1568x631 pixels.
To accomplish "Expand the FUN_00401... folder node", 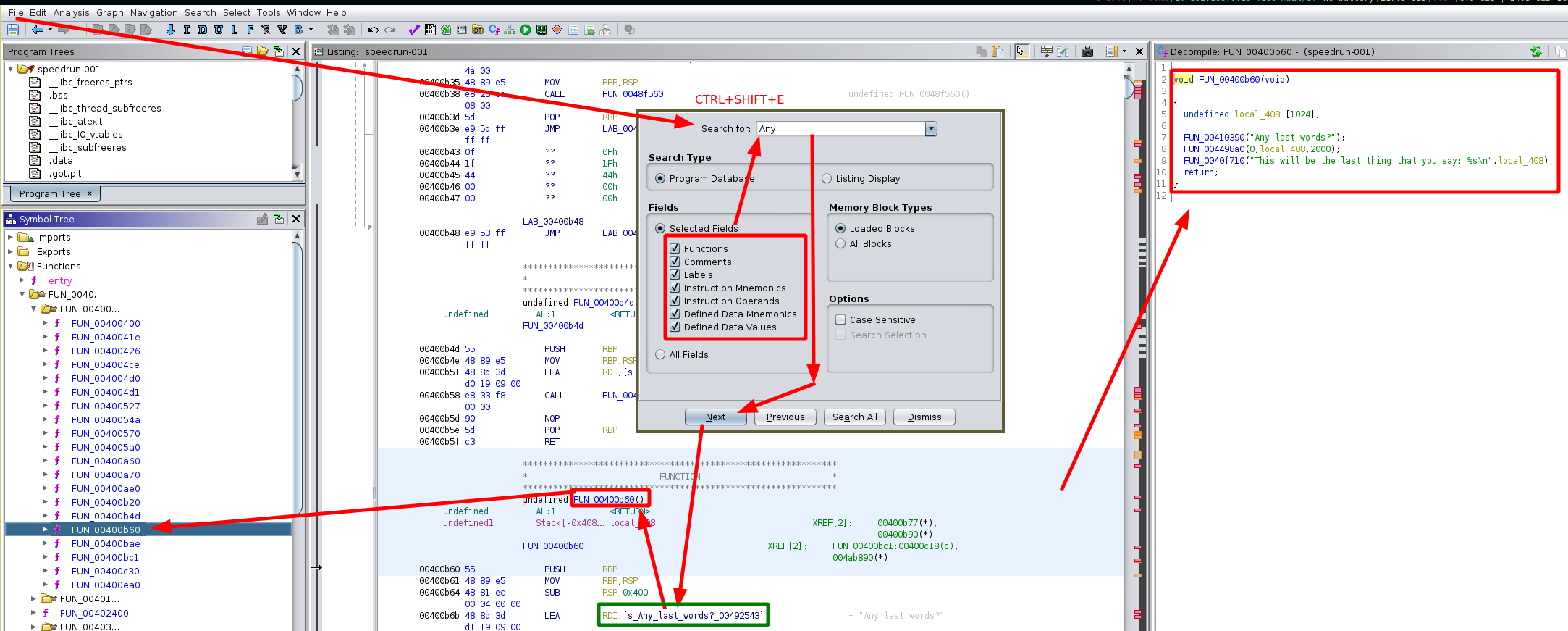I will 33,598.
